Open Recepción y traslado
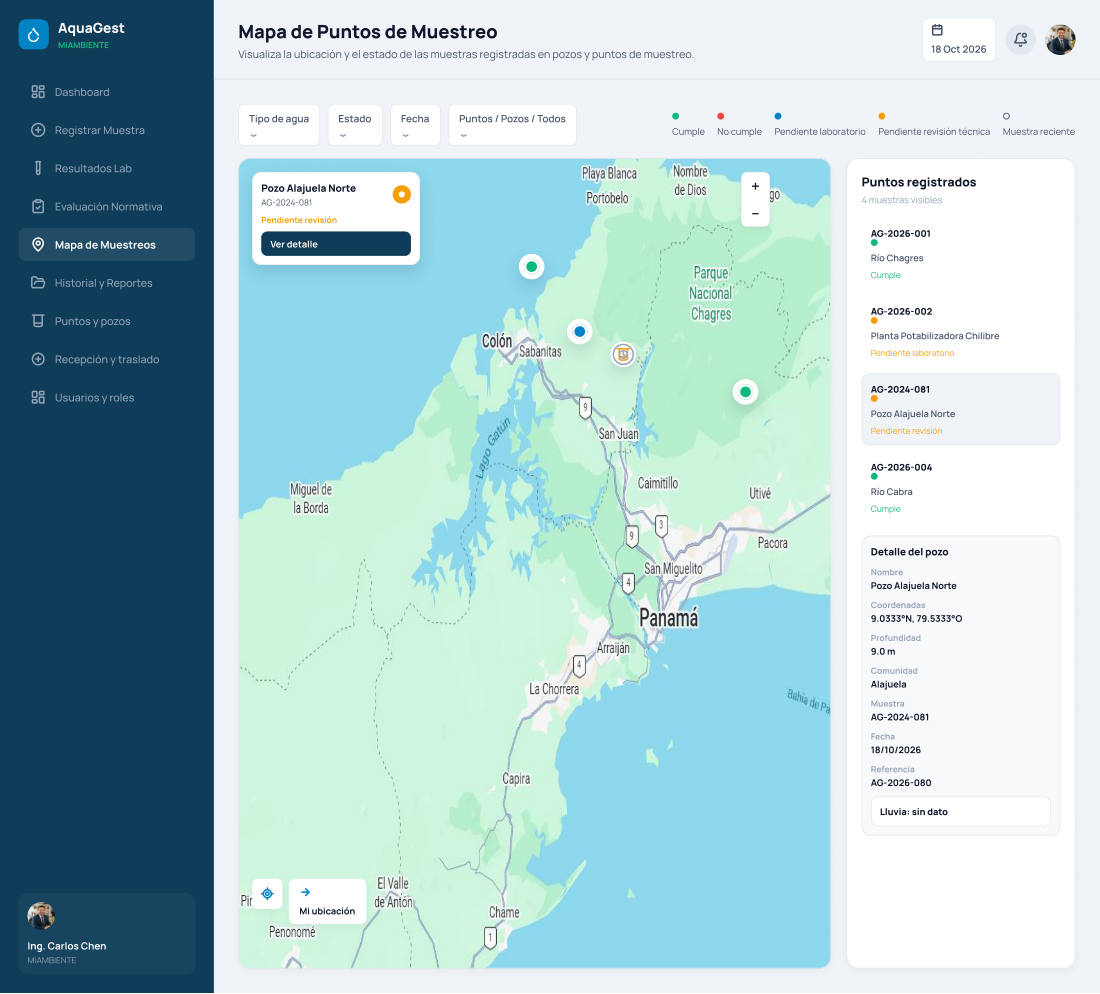Viewport: 1100px width, 994px height. point(107,360)
